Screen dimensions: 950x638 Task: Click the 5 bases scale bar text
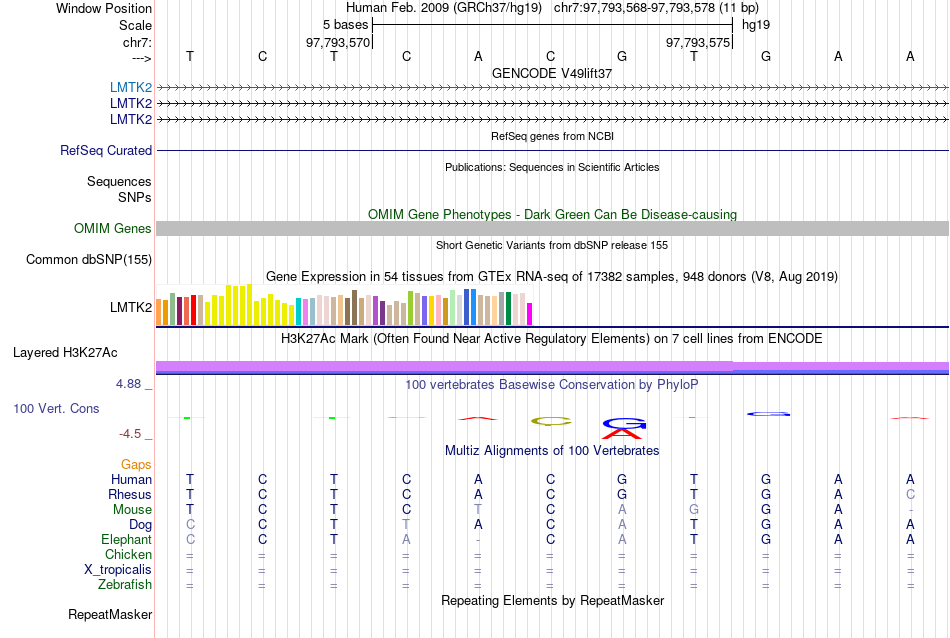pos(345,25)
